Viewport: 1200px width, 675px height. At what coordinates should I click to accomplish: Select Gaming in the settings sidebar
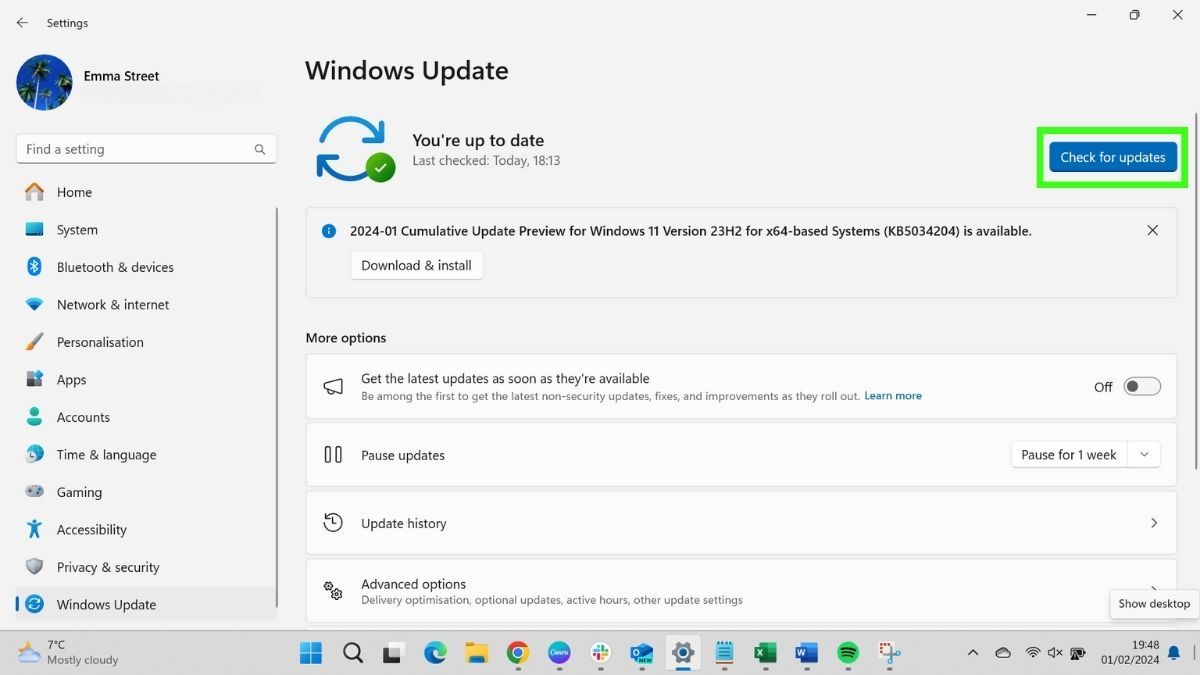pos(79,492)
